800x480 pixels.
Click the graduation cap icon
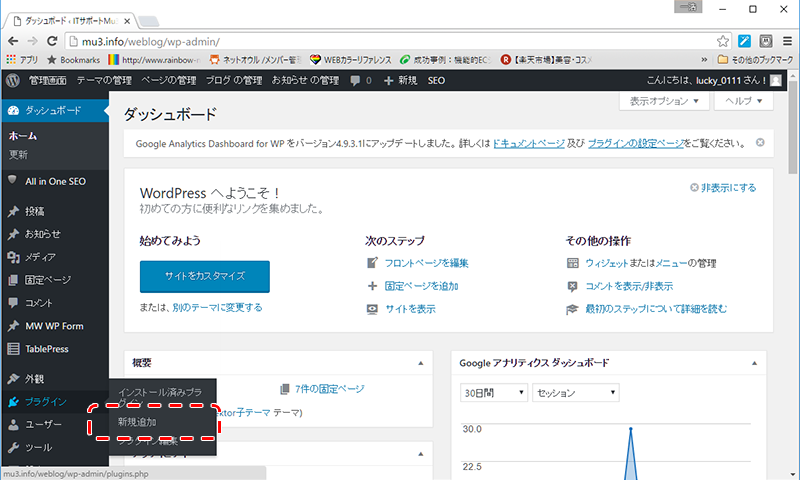[572, 309]
